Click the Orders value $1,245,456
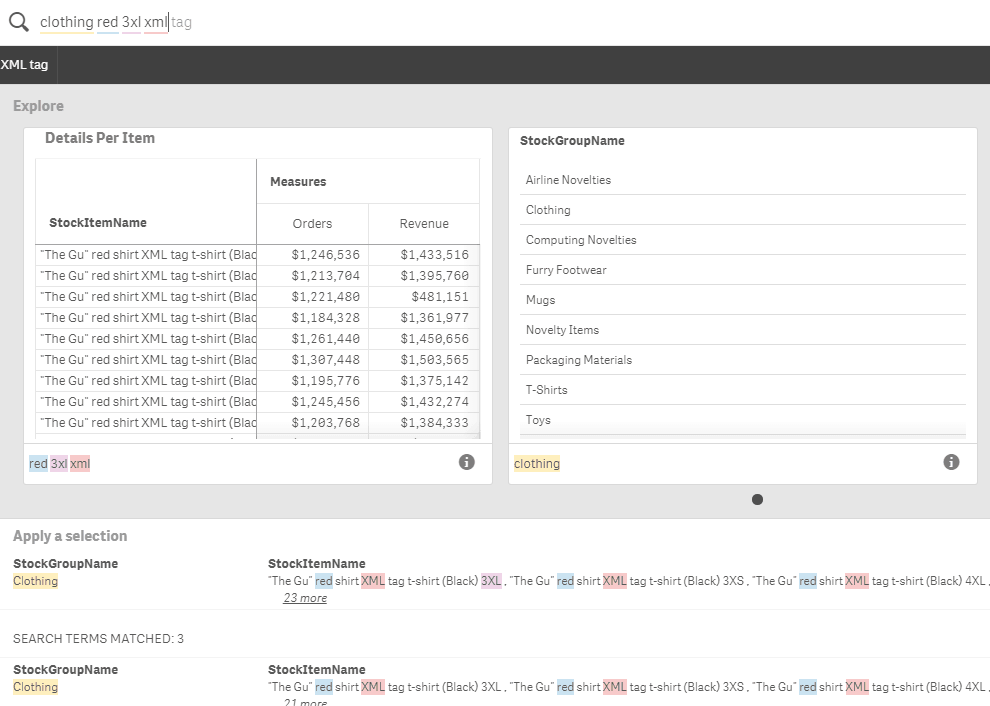 pyautogui.click(x=326, y=402)
